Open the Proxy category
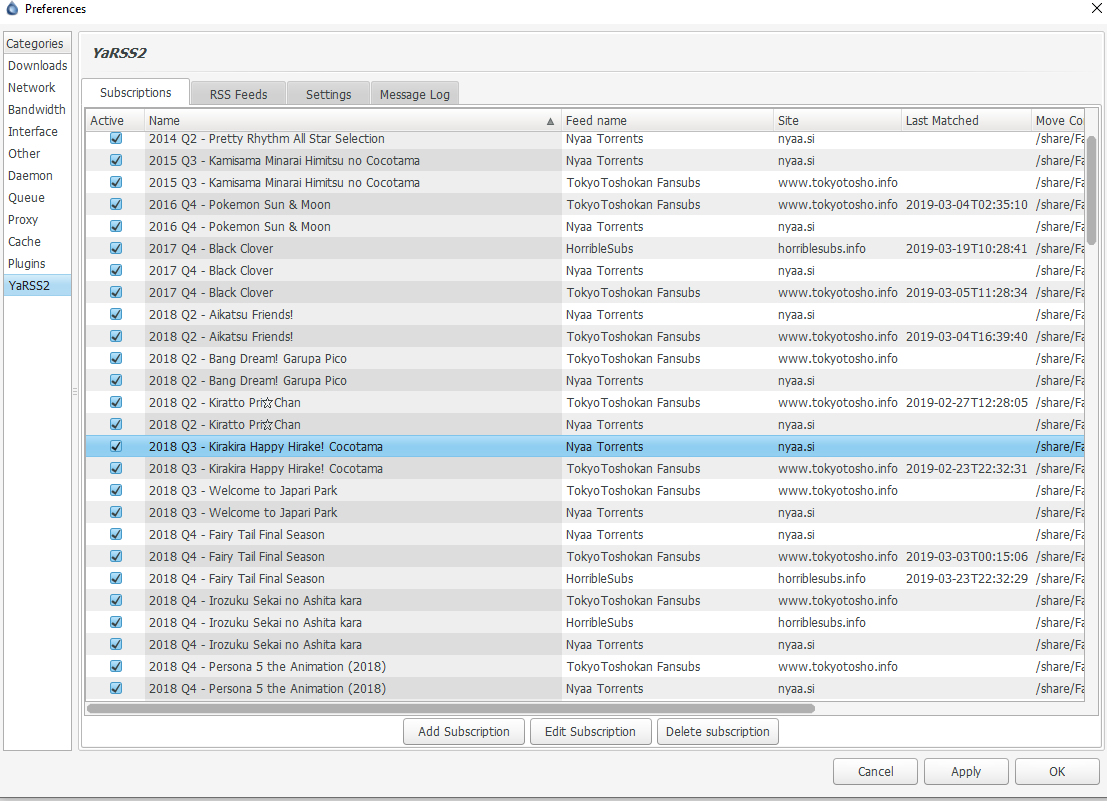This screenshot has height=801, width=1107. point(37,219)
